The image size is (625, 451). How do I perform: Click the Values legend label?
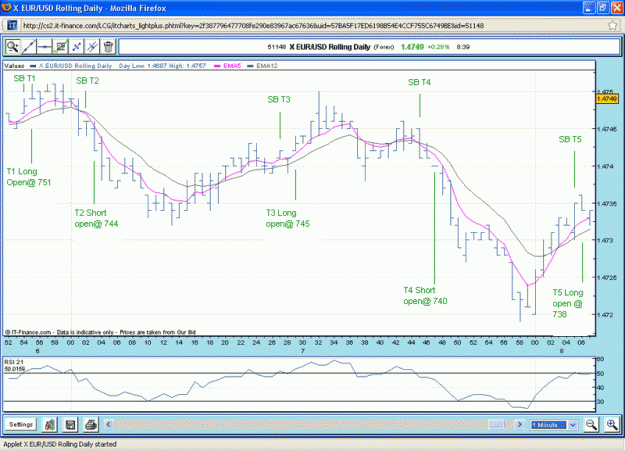tap(14, 66)
